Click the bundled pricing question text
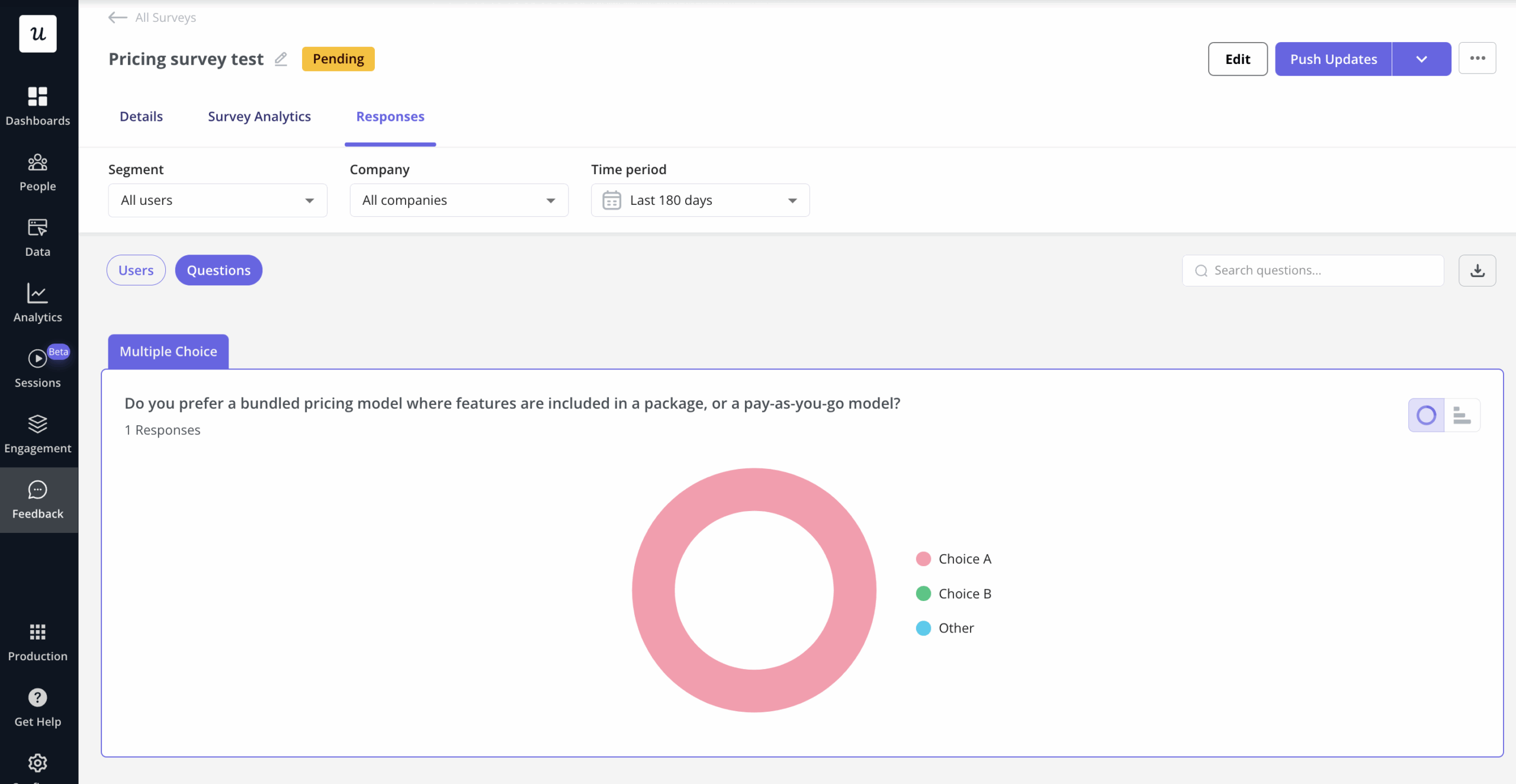 click(x=512, y=403)
